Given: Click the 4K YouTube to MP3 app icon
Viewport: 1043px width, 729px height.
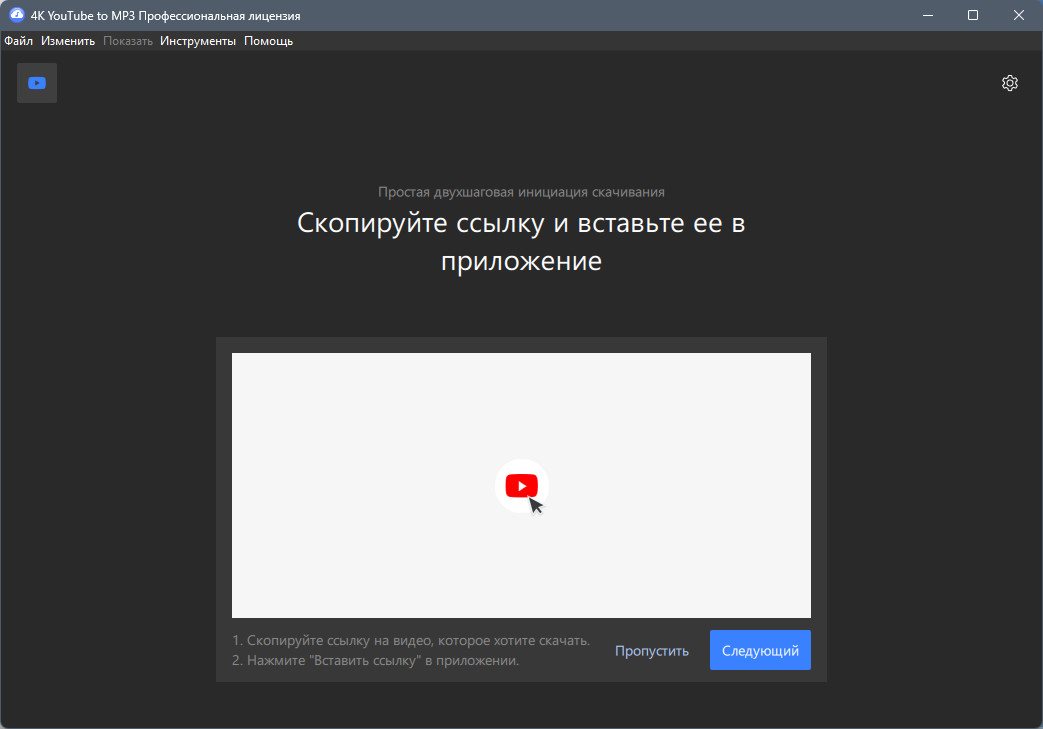Looking at the screenshot, I should click(17, 15).
